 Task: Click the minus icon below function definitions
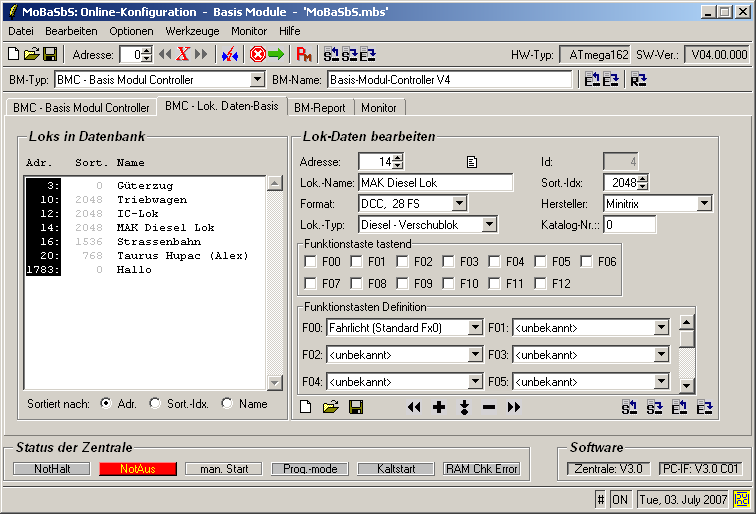click(x=489, y=407)
